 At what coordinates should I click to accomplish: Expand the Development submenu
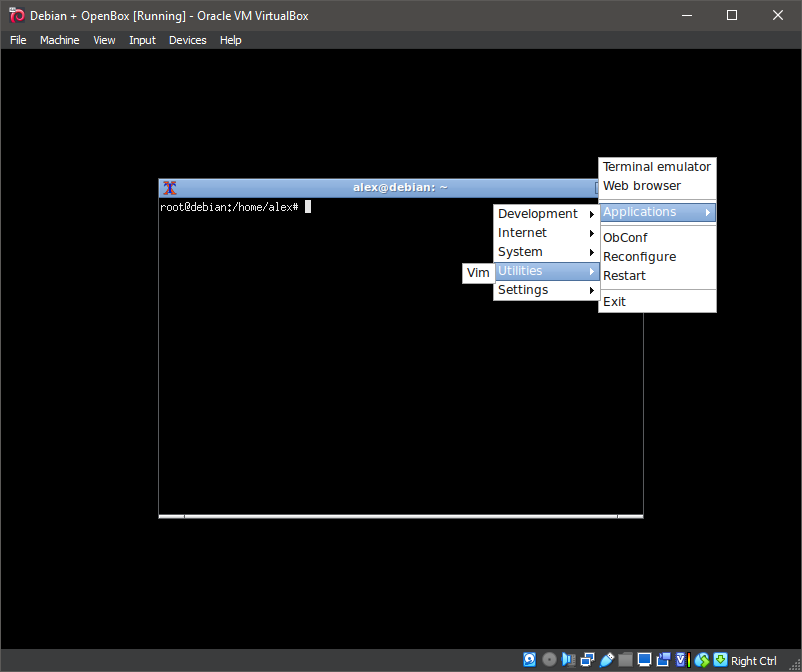pos(538,213)
